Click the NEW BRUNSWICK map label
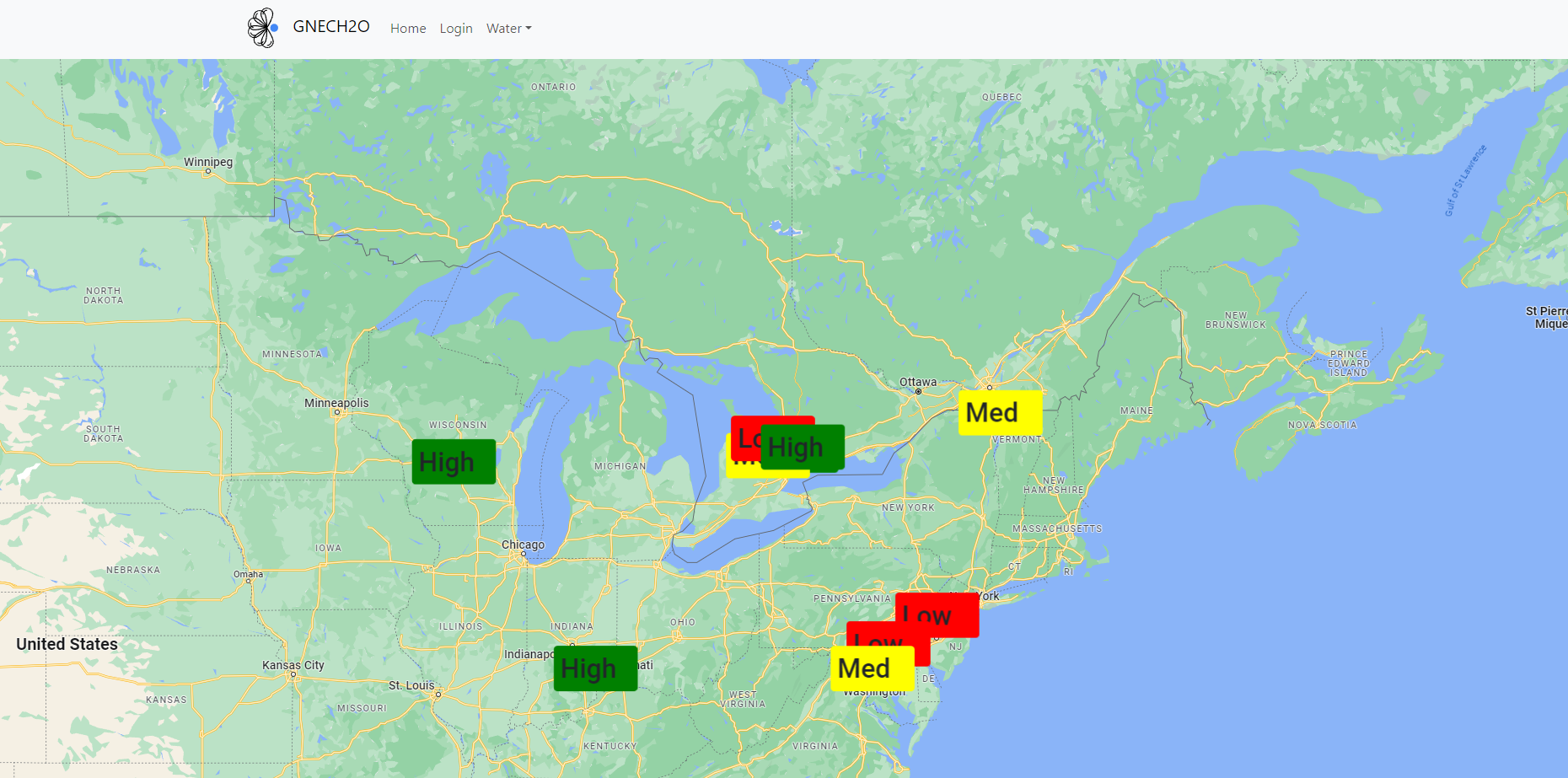The image size is (1568, 778). tap(1236, 319)
